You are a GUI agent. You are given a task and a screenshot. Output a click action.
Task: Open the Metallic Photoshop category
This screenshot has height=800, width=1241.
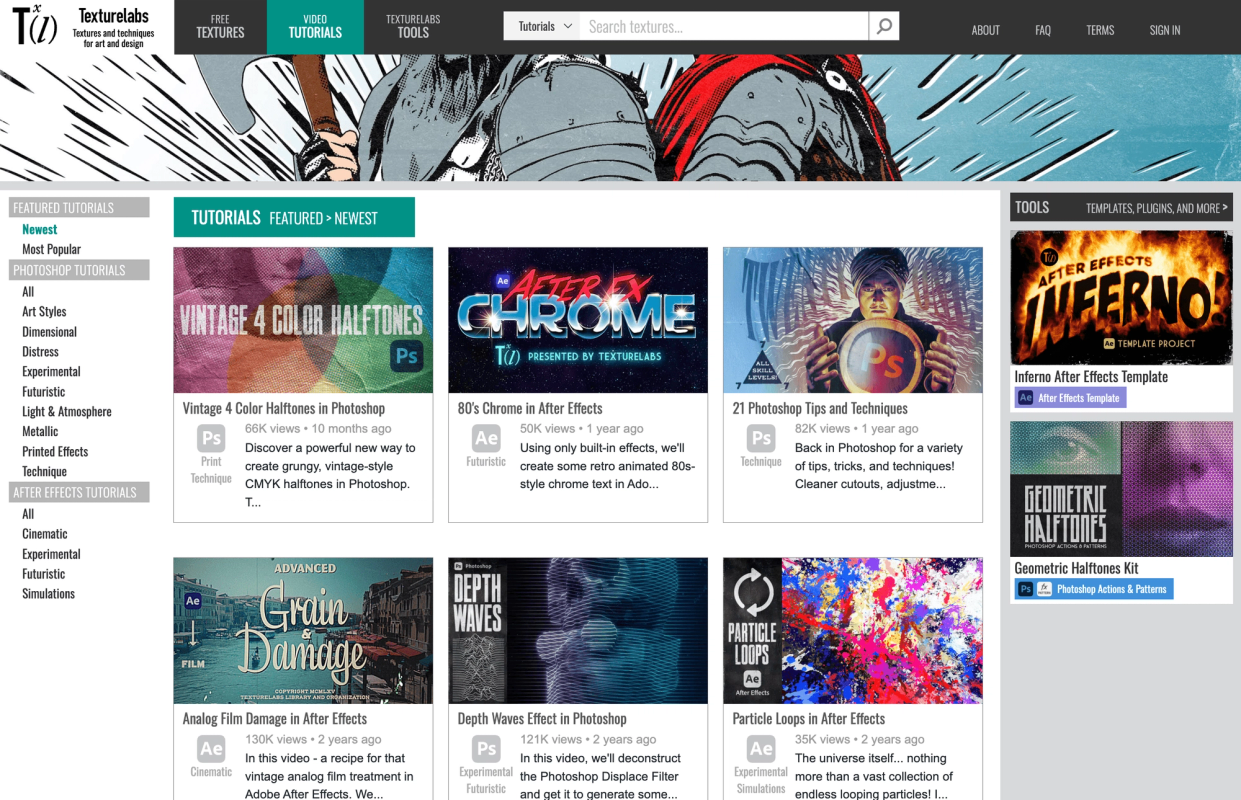click(40, 431)
